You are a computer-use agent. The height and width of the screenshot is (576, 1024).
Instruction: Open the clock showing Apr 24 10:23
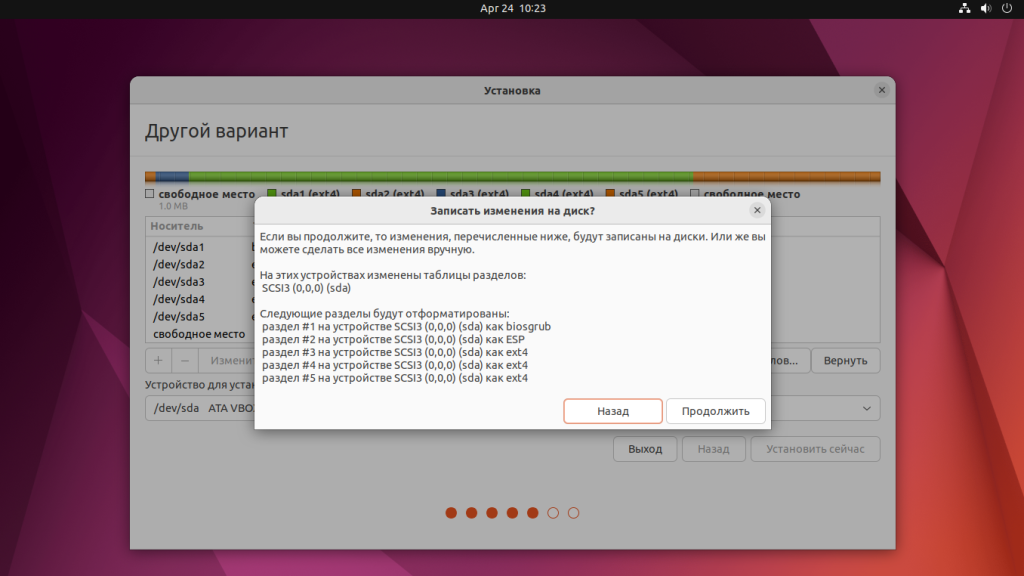[512, 8]
